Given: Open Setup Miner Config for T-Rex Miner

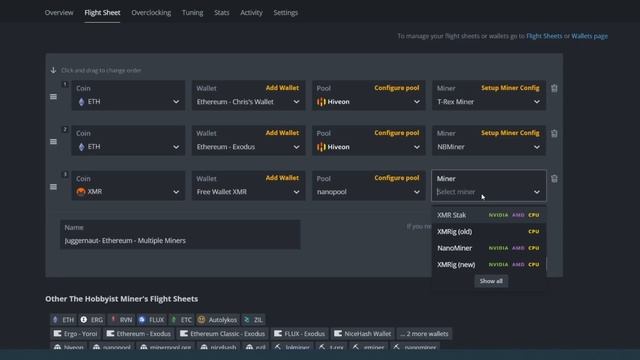Looking at the screenshot, I should pyautogui.click(x=510, y=88).
